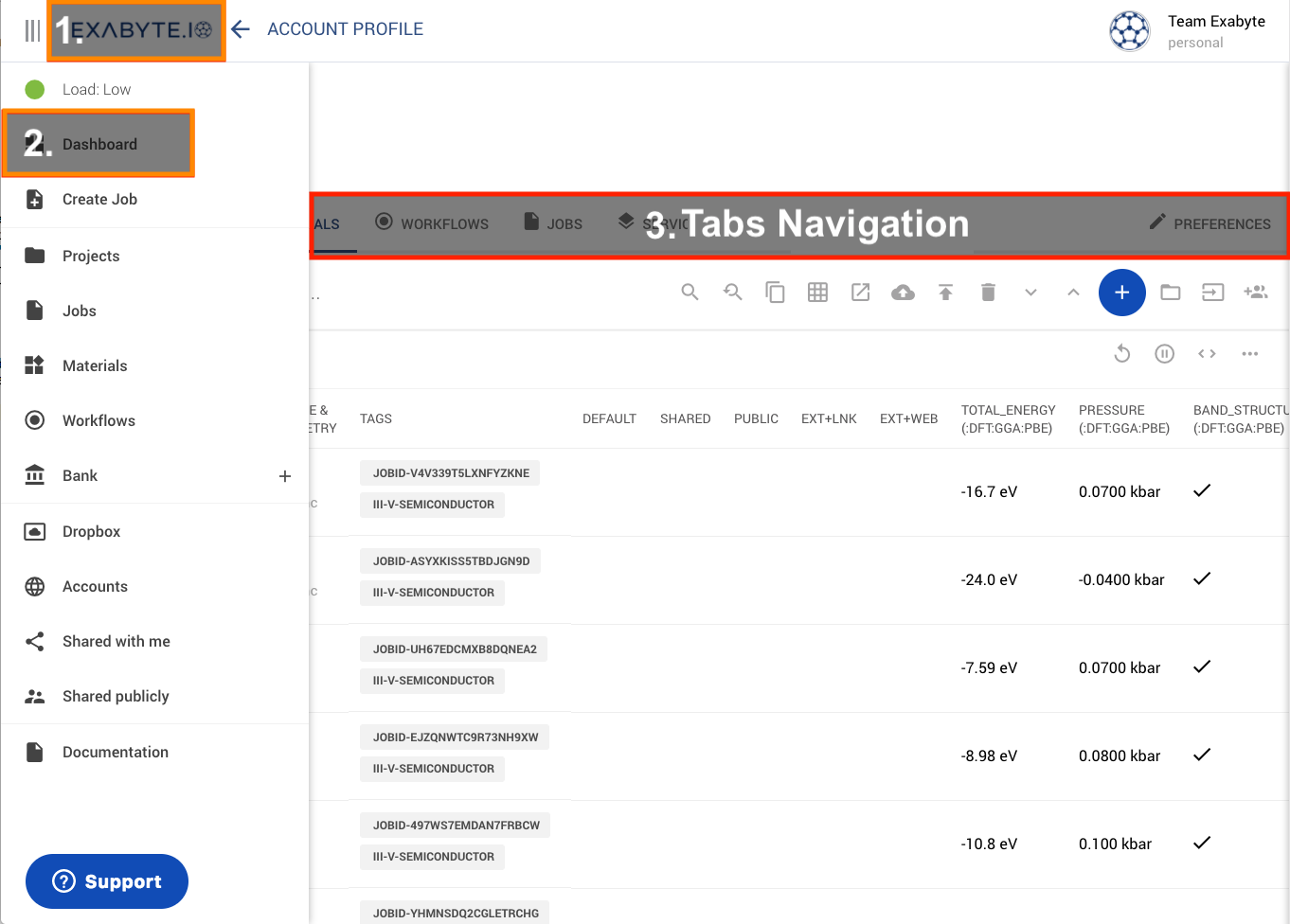Screen dimensions: 1290x924
Task: Toggle the hamburger sidebar menu icon
Action: tap(32, 30)
